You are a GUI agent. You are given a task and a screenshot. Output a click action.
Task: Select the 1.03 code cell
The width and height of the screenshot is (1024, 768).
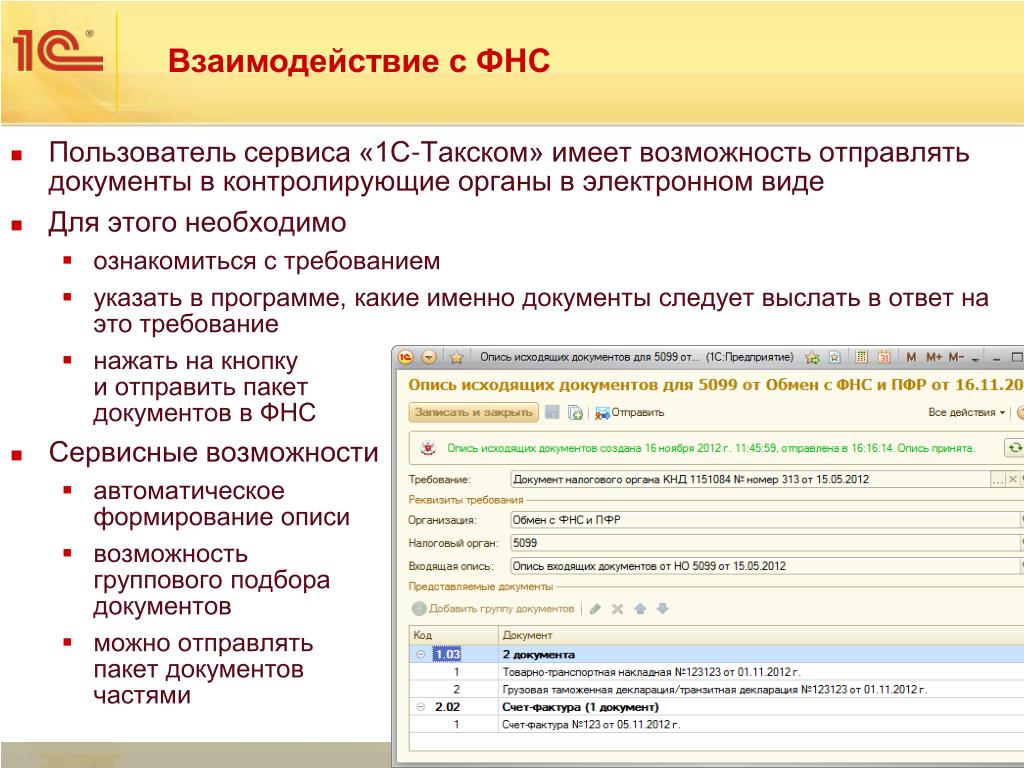coord(447,654)
